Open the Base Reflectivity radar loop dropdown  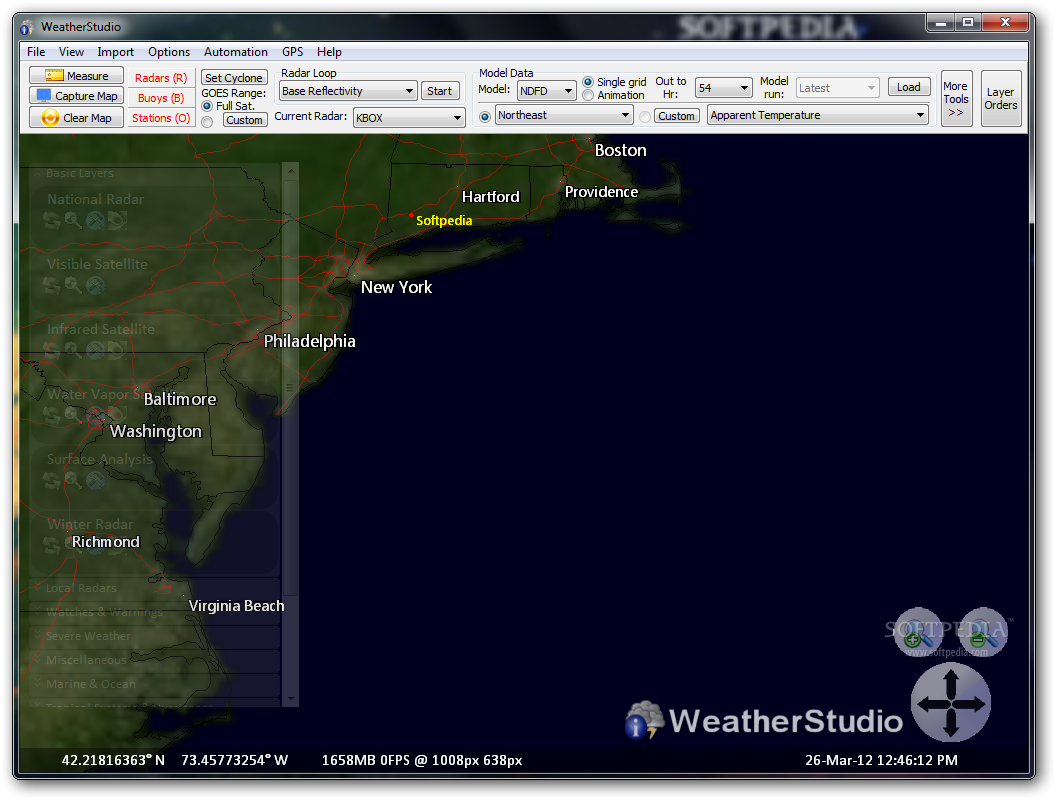pyautogui.click(x=348, y=91)
